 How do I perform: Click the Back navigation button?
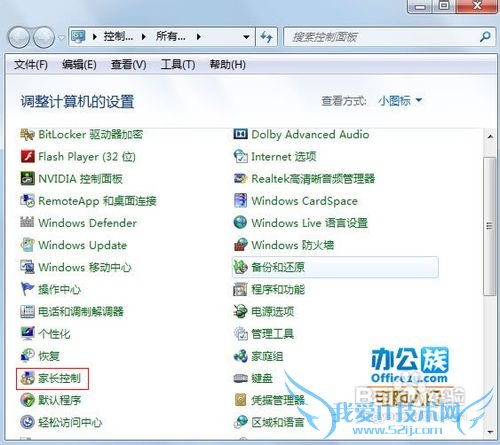[x=19, y=37]
